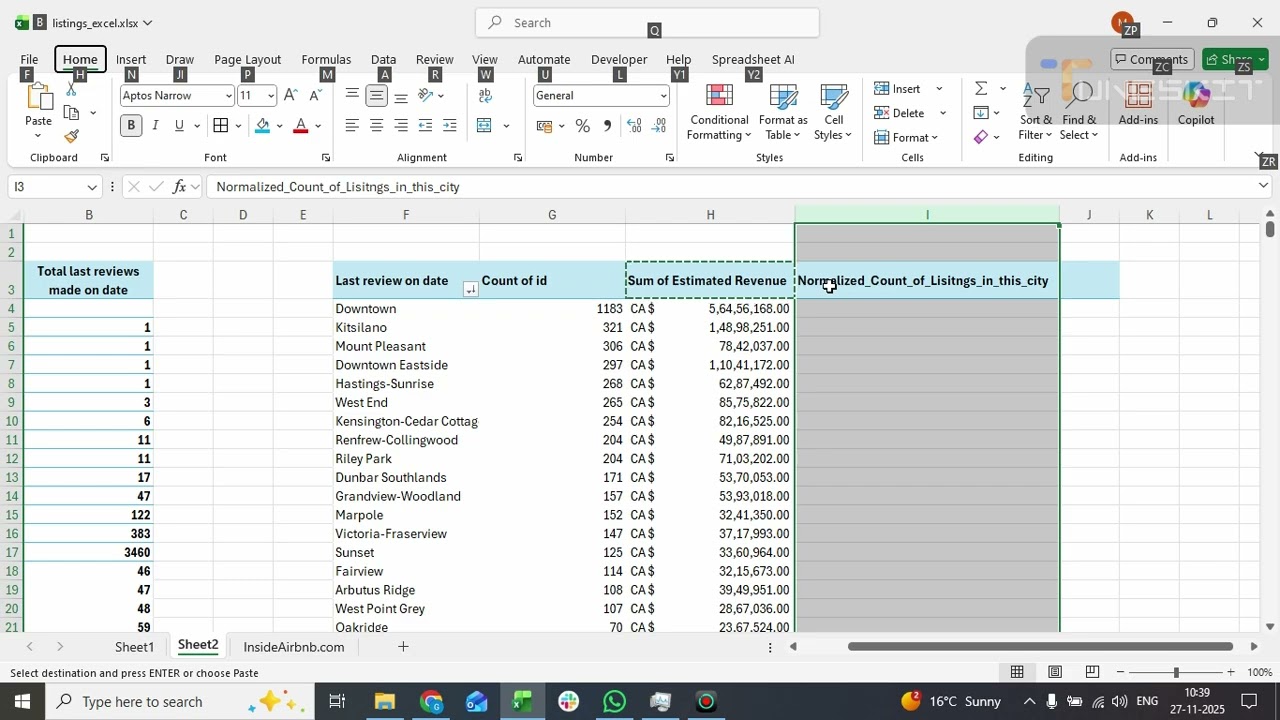The width and height of the screenshot is (1280, 720).
Task: Switch to the InsideAirbnb.com sheet
Action: pyautogui.click(x=294, y=647)
